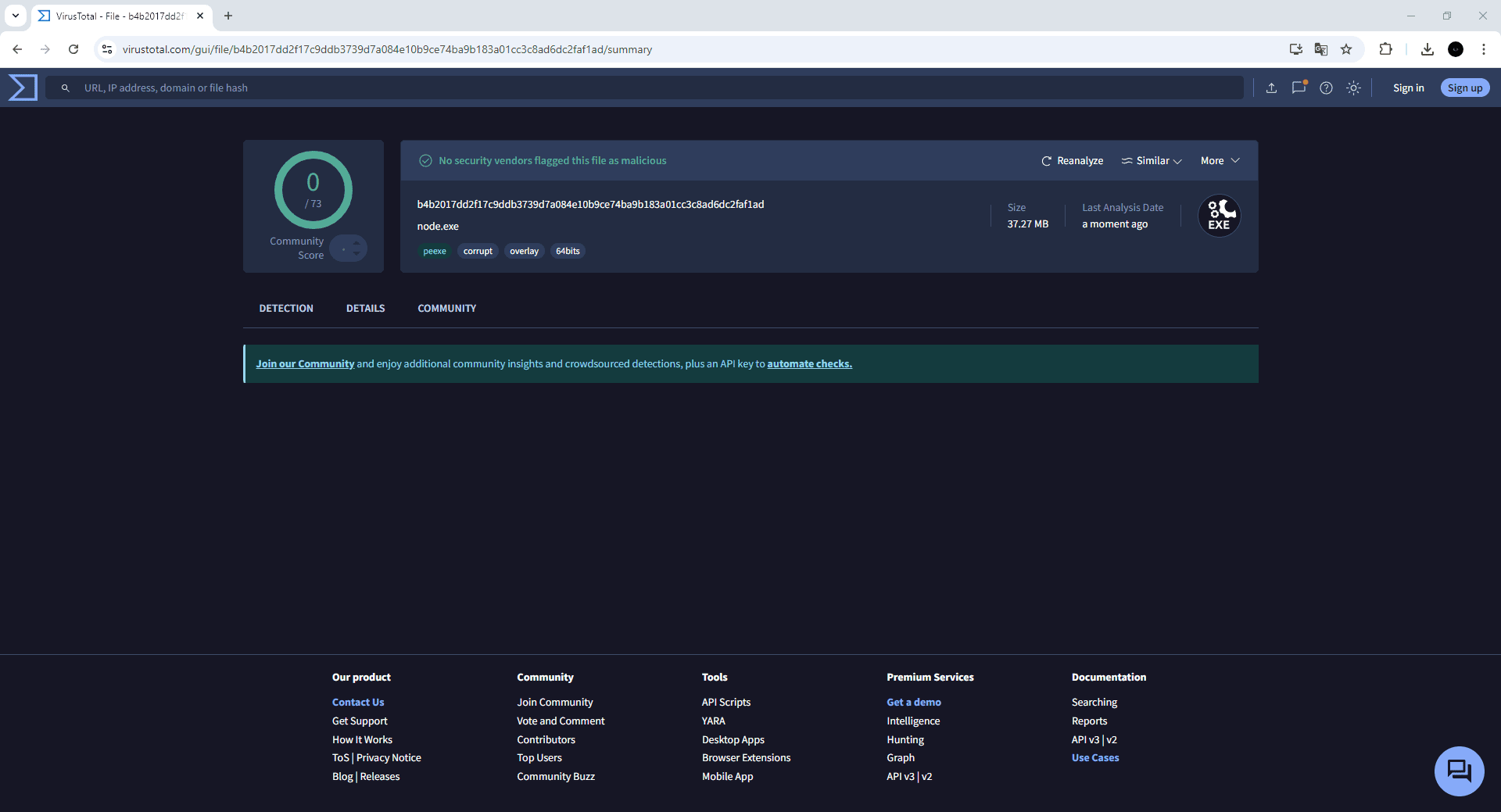
Task: Click the Reanalyze button
Action: (1073, 161)
